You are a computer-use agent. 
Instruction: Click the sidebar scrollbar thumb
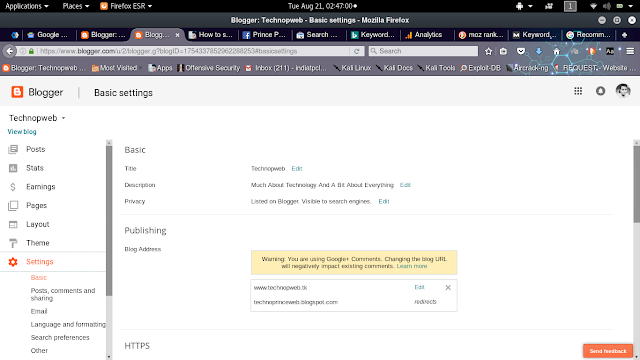point(109,220)
